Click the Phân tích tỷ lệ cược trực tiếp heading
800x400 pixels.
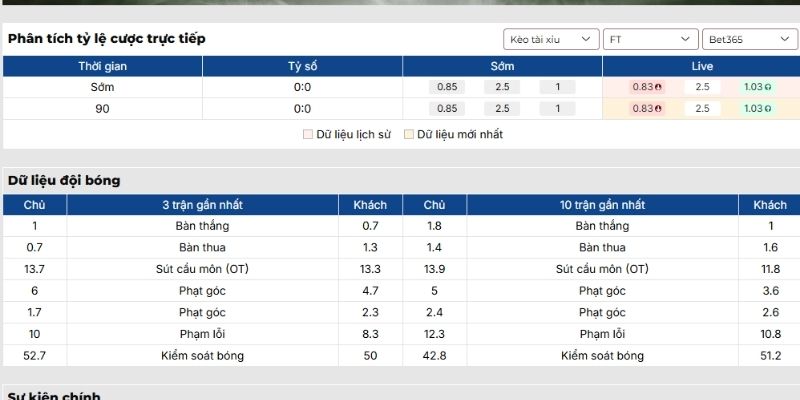coord(107,39)
